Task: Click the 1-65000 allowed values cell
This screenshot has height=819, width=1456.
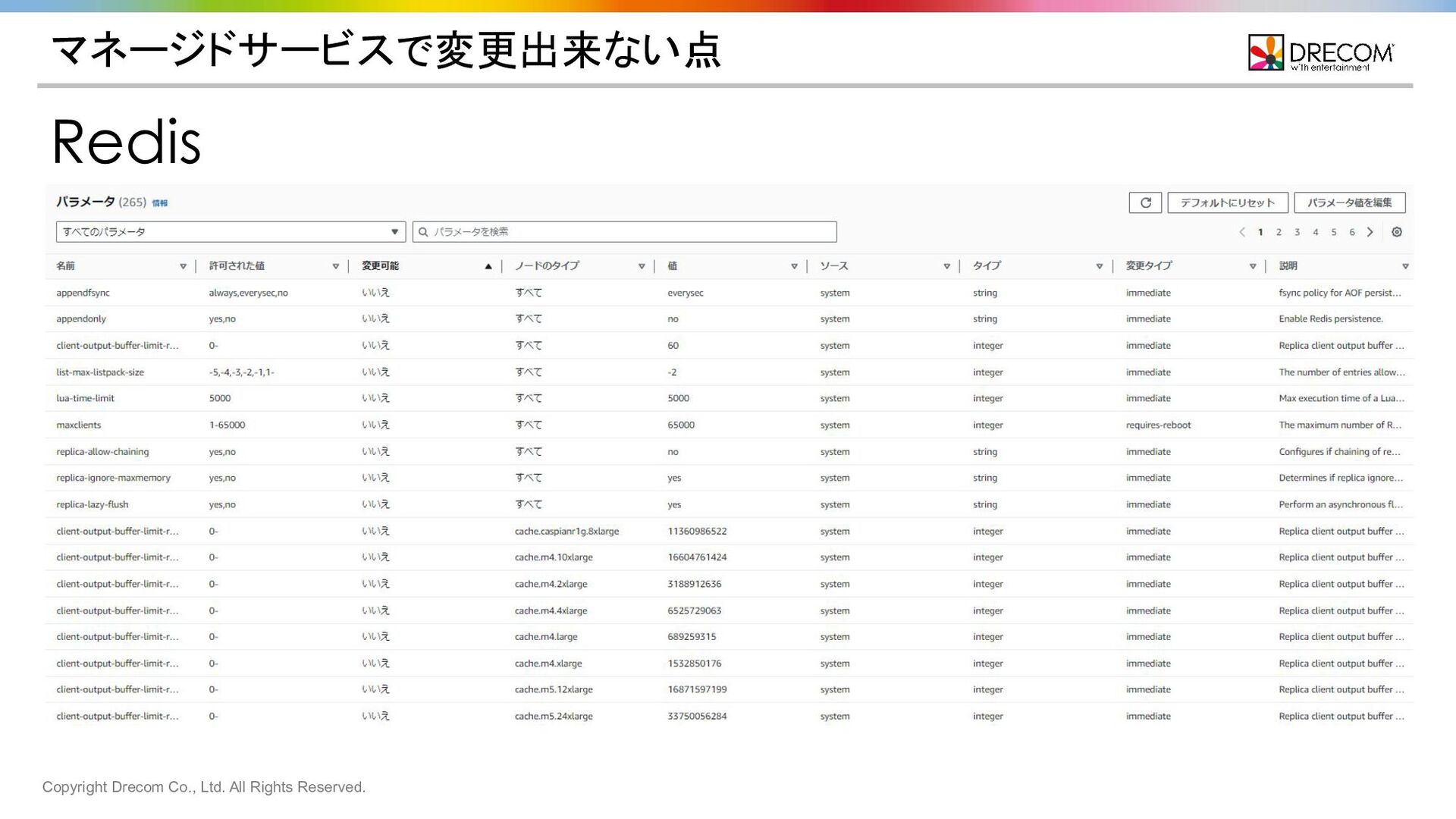Action: click(227, 425)
